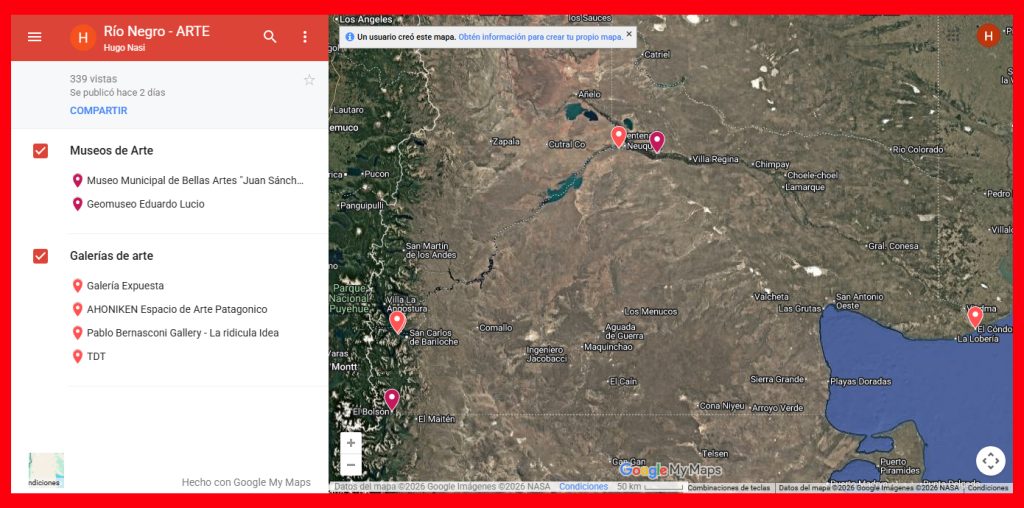Click the zoom out minus button
Image resolution: width=1024 pixels, height=508 pixels.
coord(351,465)
